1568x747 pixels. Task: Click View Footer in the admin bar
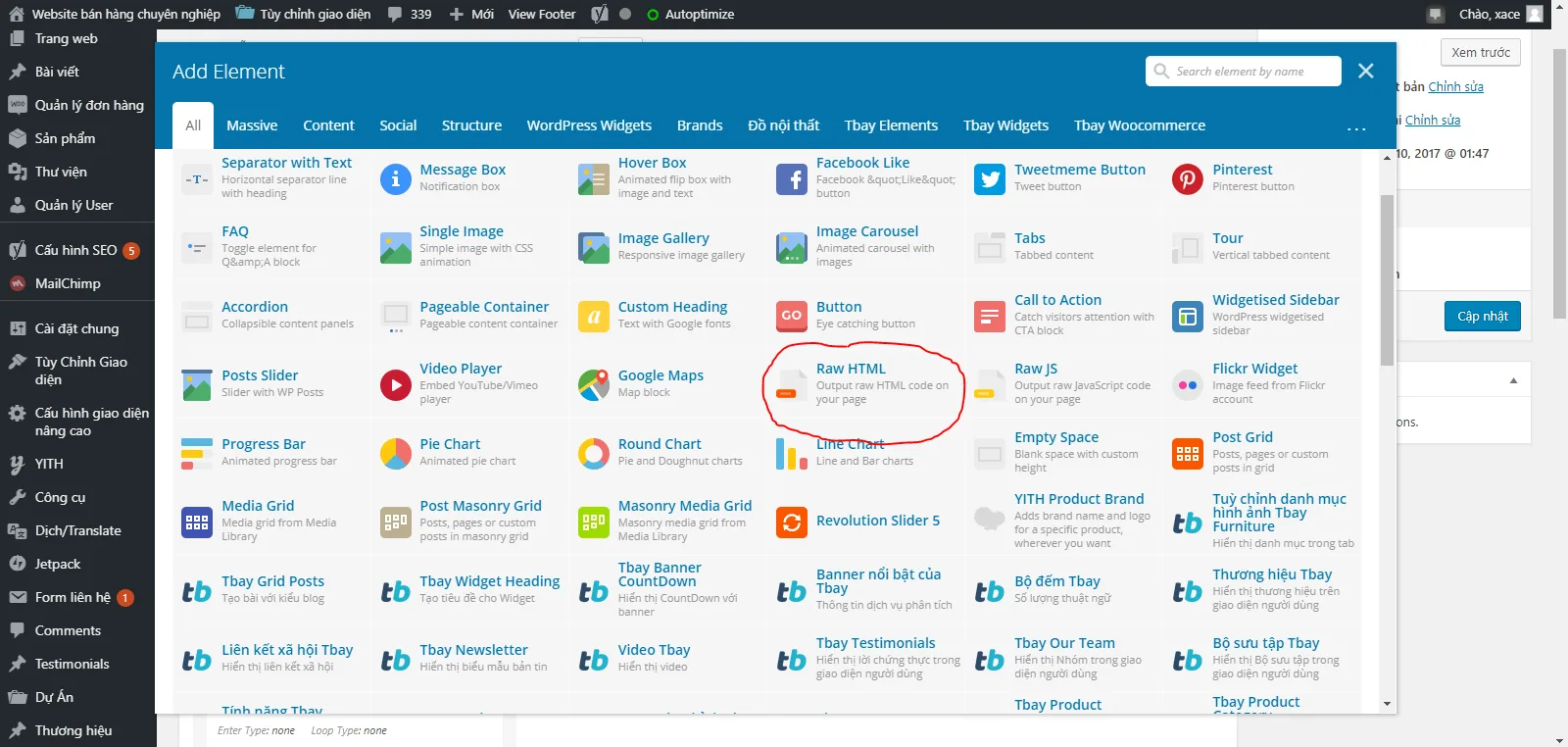[542, 14]
